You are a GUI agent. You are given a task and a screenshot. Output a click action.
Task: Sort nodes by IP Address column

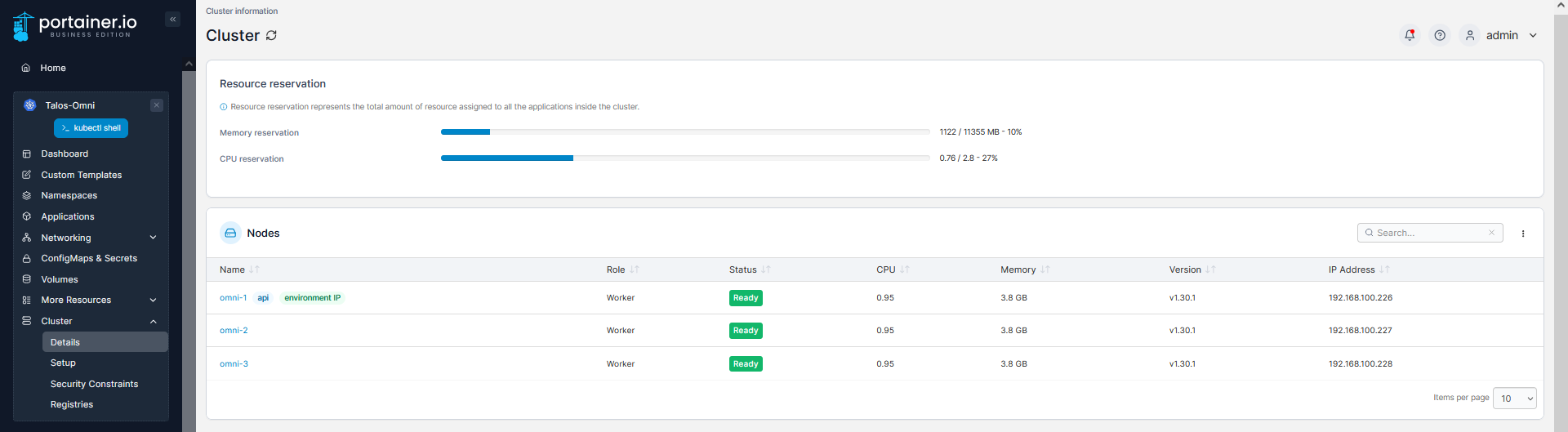[x=1359, y=269]
